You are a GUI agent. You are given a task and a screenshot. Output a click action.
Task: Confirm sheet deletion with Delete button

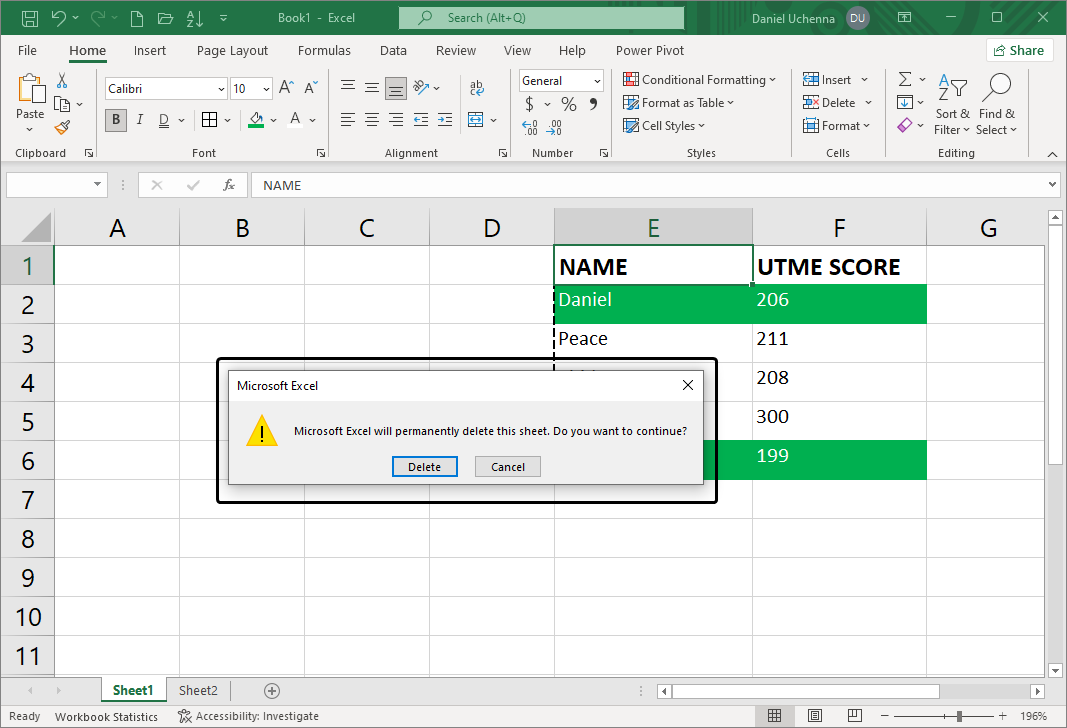(x=424, y=466)
